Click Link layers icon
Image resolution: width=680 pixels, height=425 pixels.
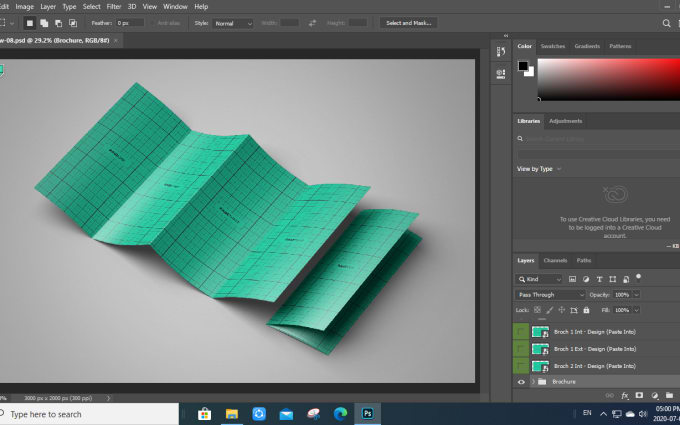coord(609,395)
